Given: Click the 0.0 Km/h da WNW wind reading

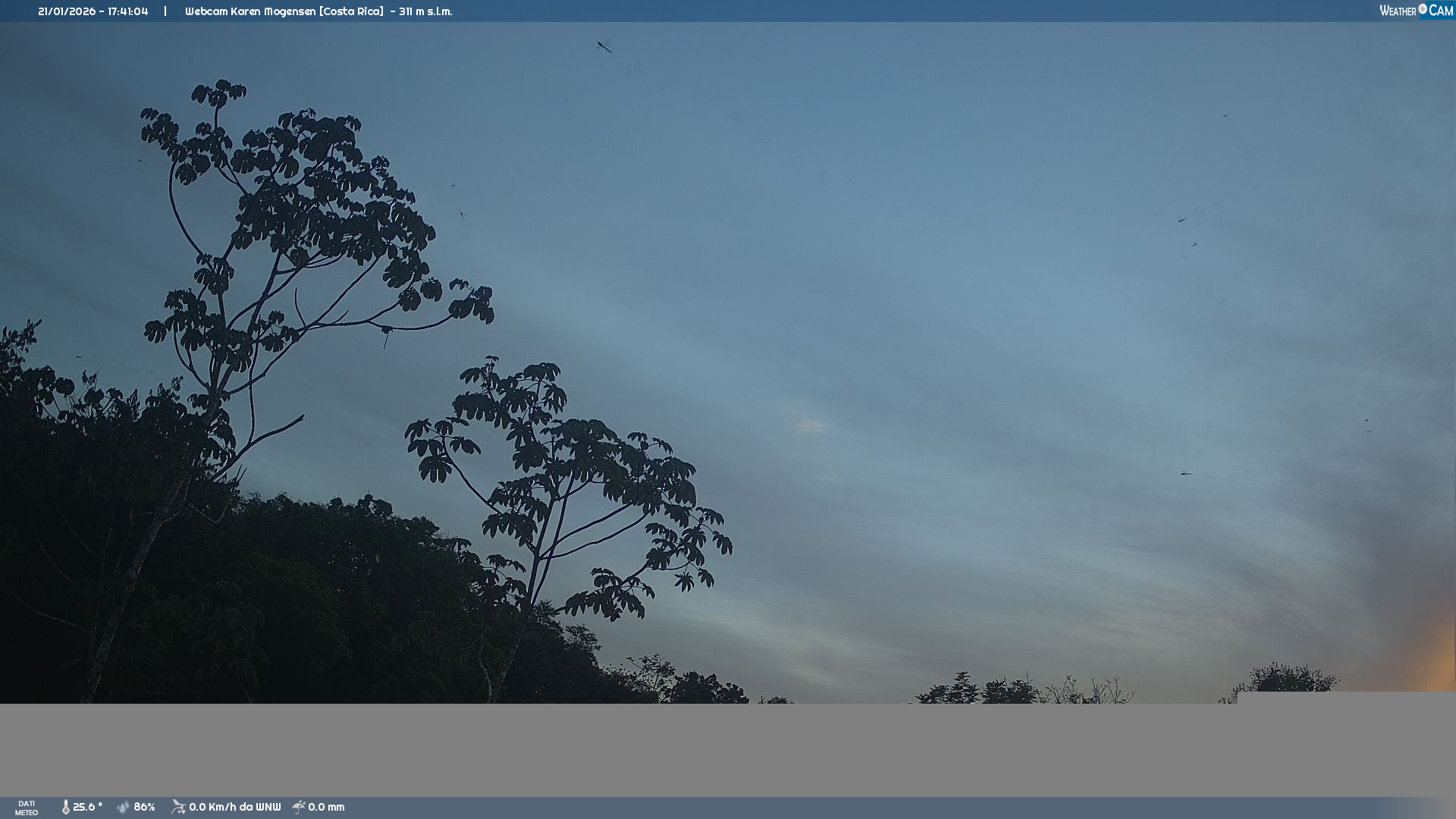Looking at the screenshot, I should (234, 807).
